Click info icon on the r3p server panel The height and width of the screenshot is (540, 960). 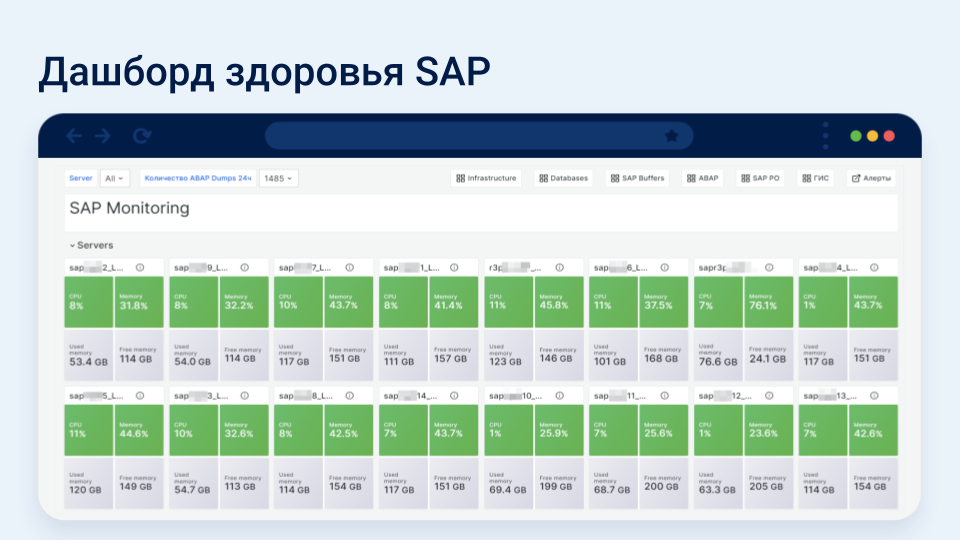[x=559, y=268]
